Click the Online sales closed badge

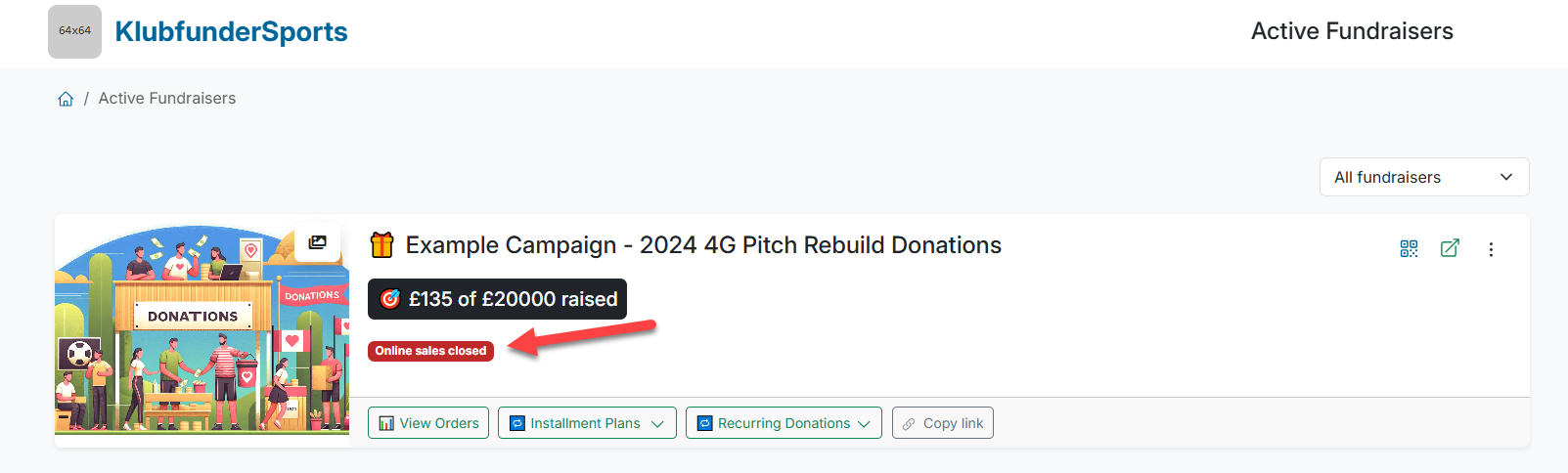pyautogui.click(x=430, y=351)
